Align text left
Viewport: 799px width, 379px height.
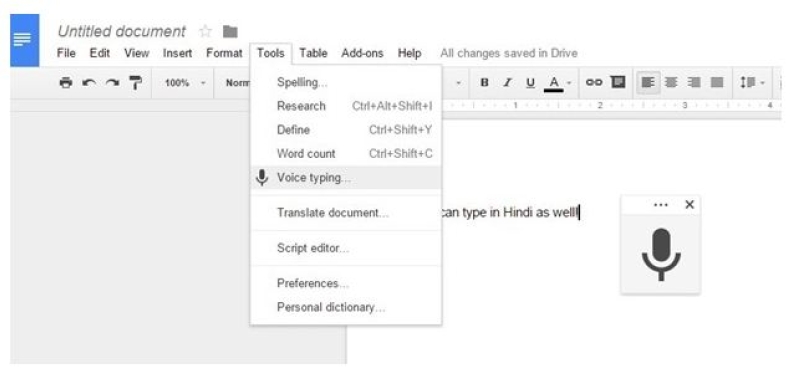coord(648,83)
